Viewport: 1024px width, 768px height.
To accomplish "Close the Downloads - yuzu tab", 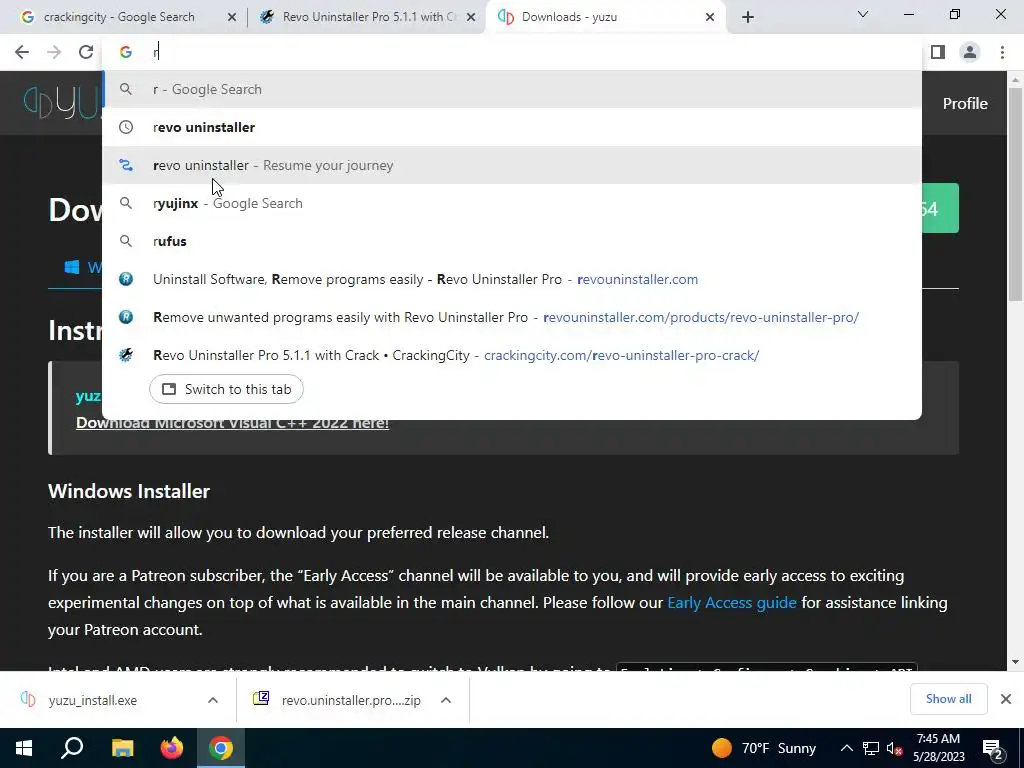I will [710, 17].
